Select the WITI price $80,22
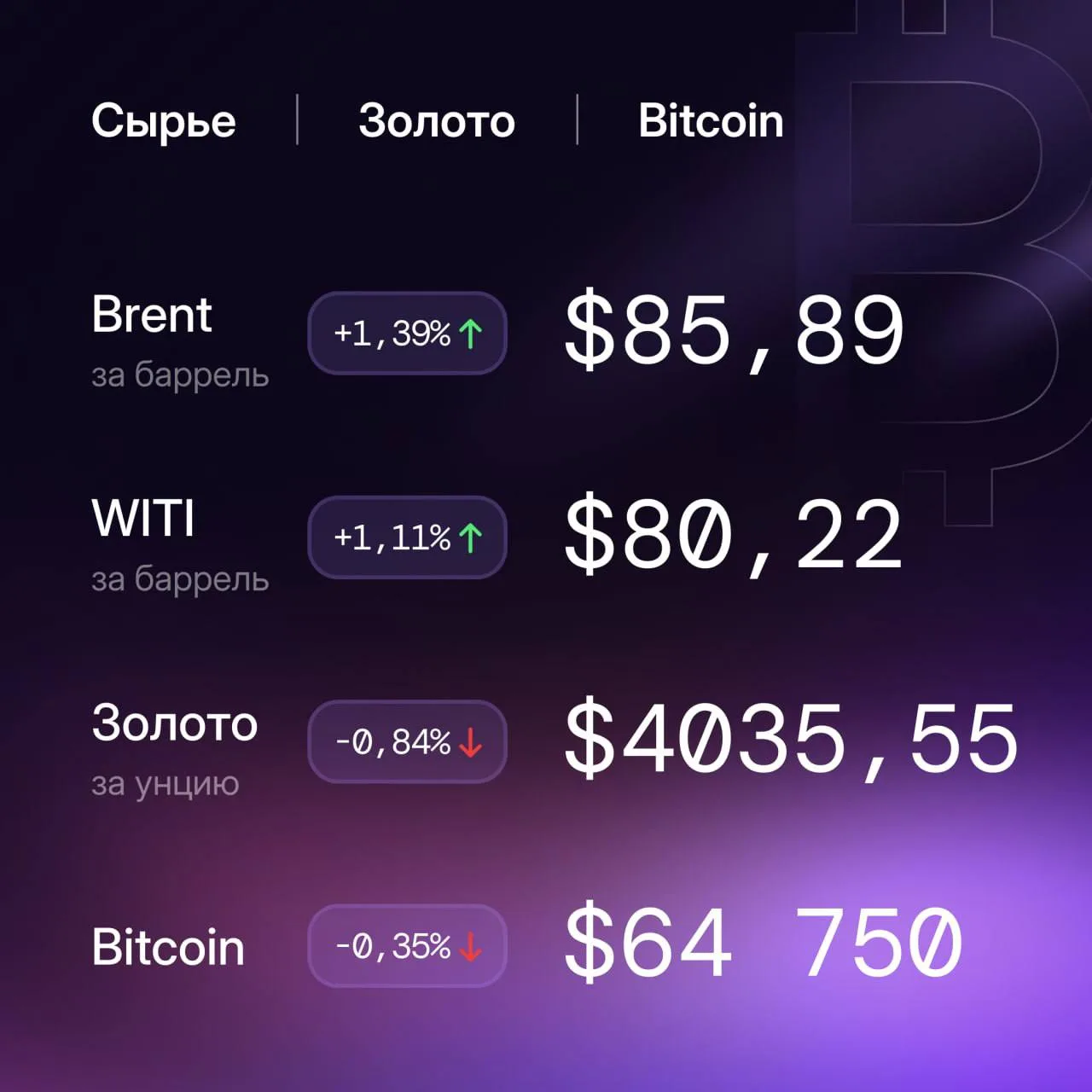1092x1092 pixels. click(734, 535)
